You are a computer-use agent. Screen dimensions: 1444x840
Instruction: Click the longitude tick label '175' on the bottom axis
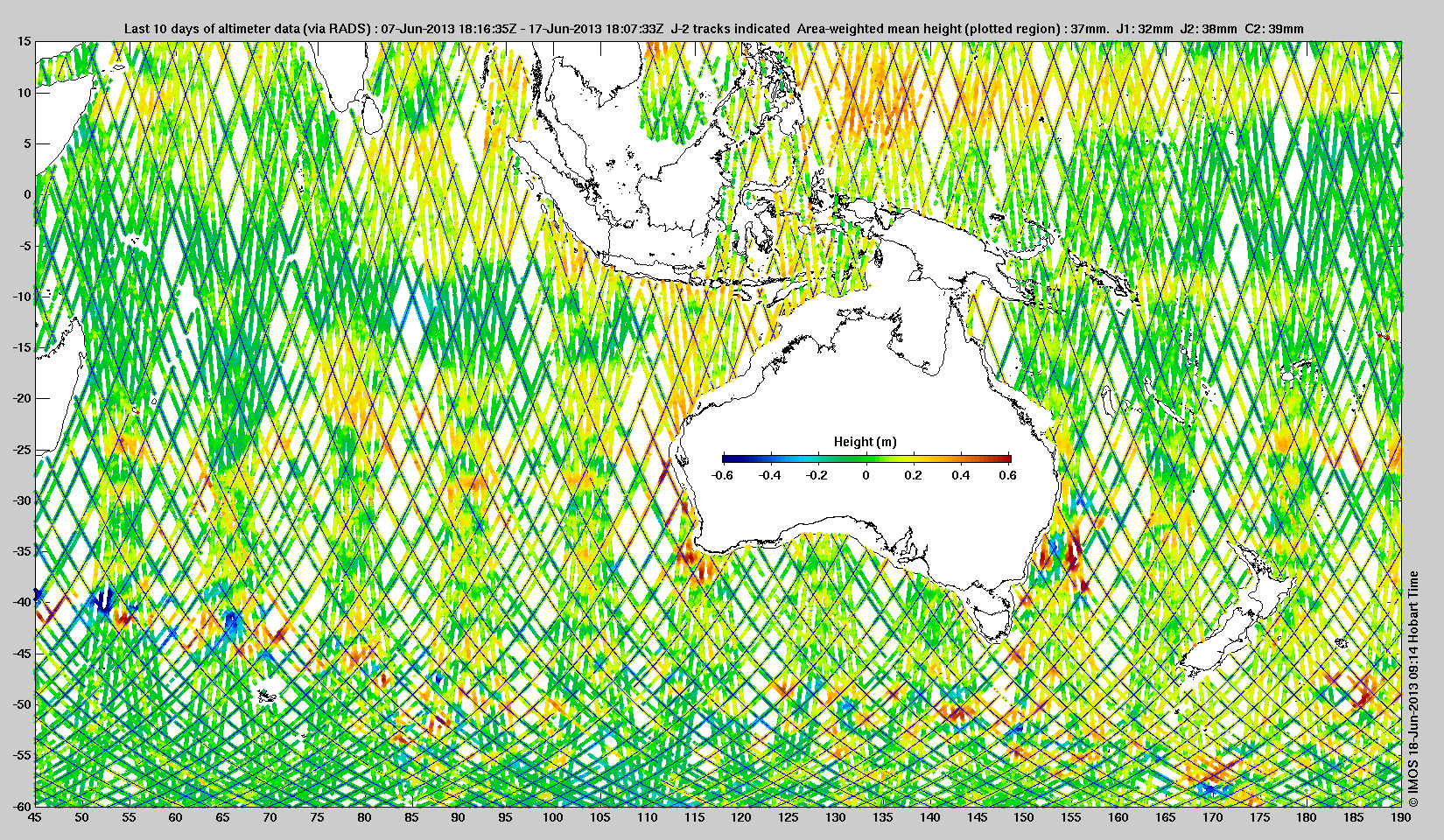pos(1259,817)
